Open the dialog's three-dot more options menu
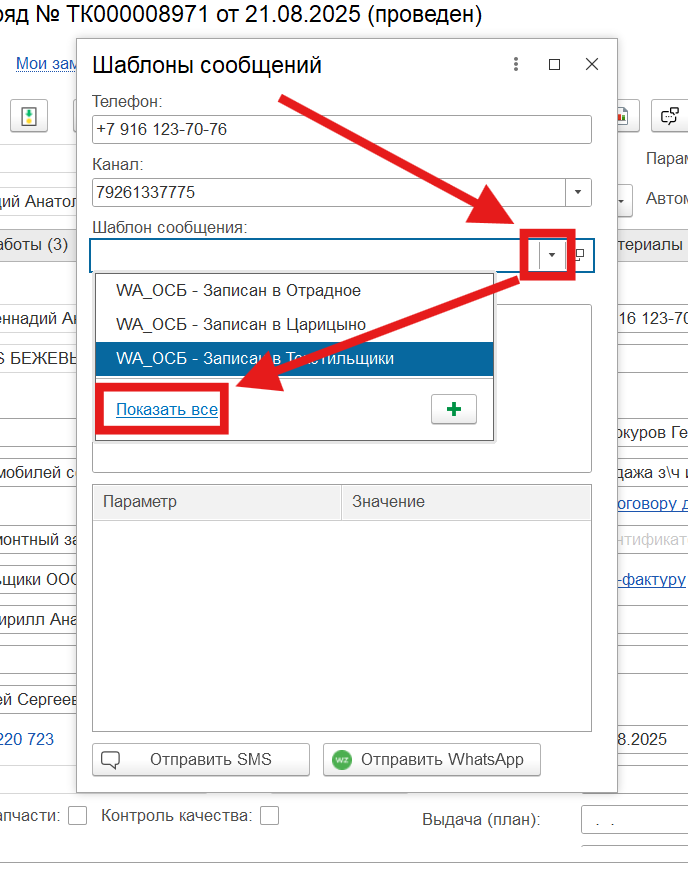Viewport: 688px width, 877px height. pos(516,64)
